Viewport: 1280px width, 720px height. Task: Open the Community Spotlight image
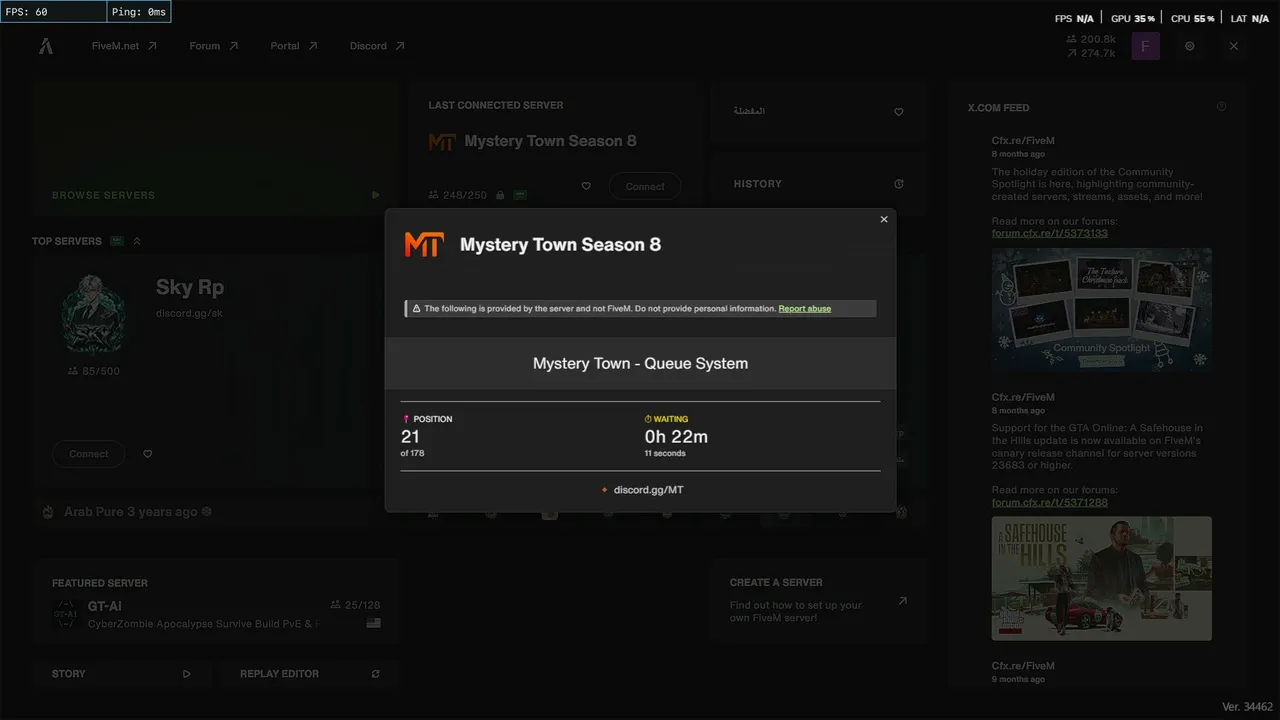click(x=1102, y=310)
